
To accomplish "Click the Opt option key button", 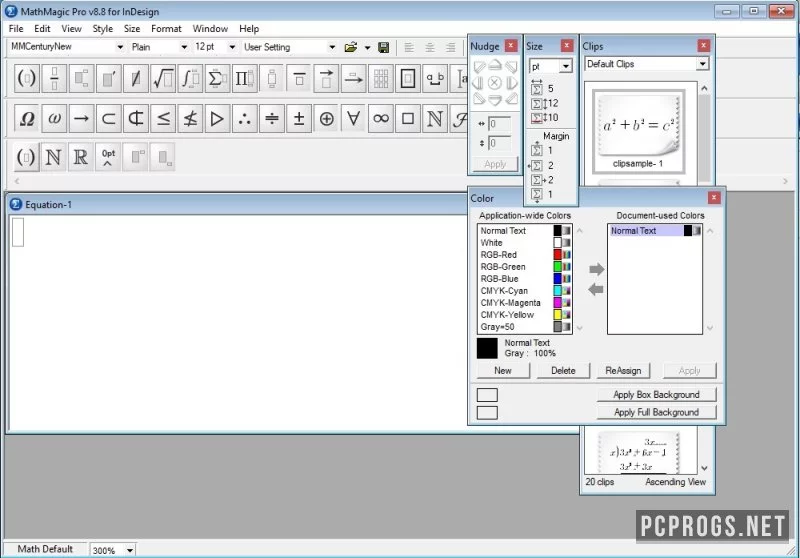I will (x=108, y=157).
